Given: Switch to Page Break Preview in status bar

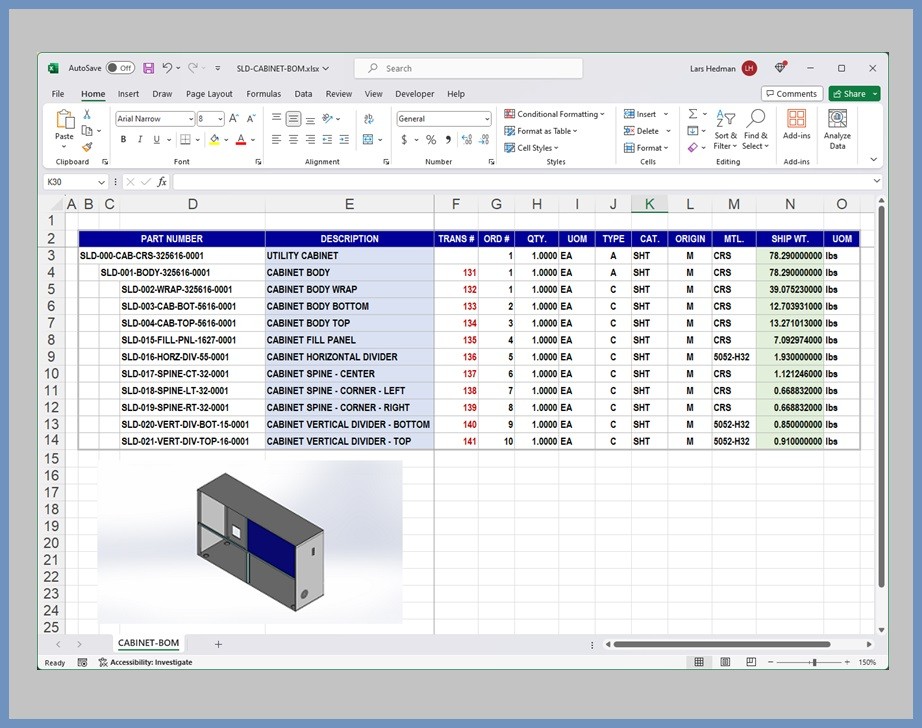Looking at the screenshot, I should [751, 662].
